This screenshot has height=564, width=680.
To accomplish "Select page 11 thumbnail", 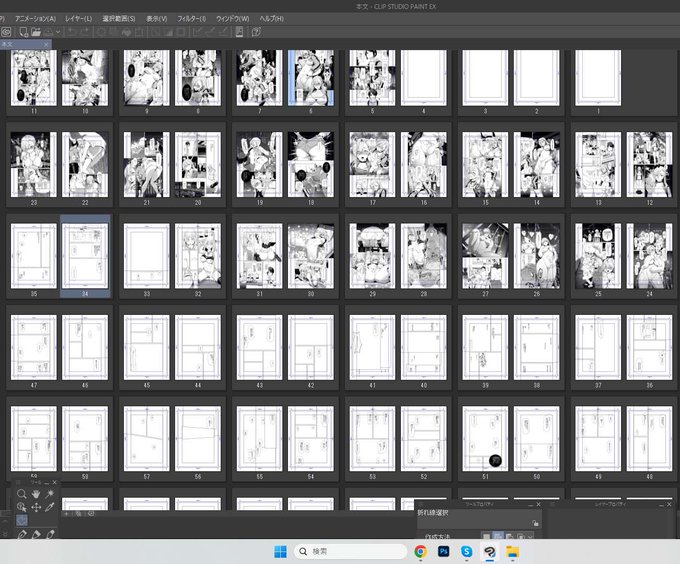I will tap(34, 78).
